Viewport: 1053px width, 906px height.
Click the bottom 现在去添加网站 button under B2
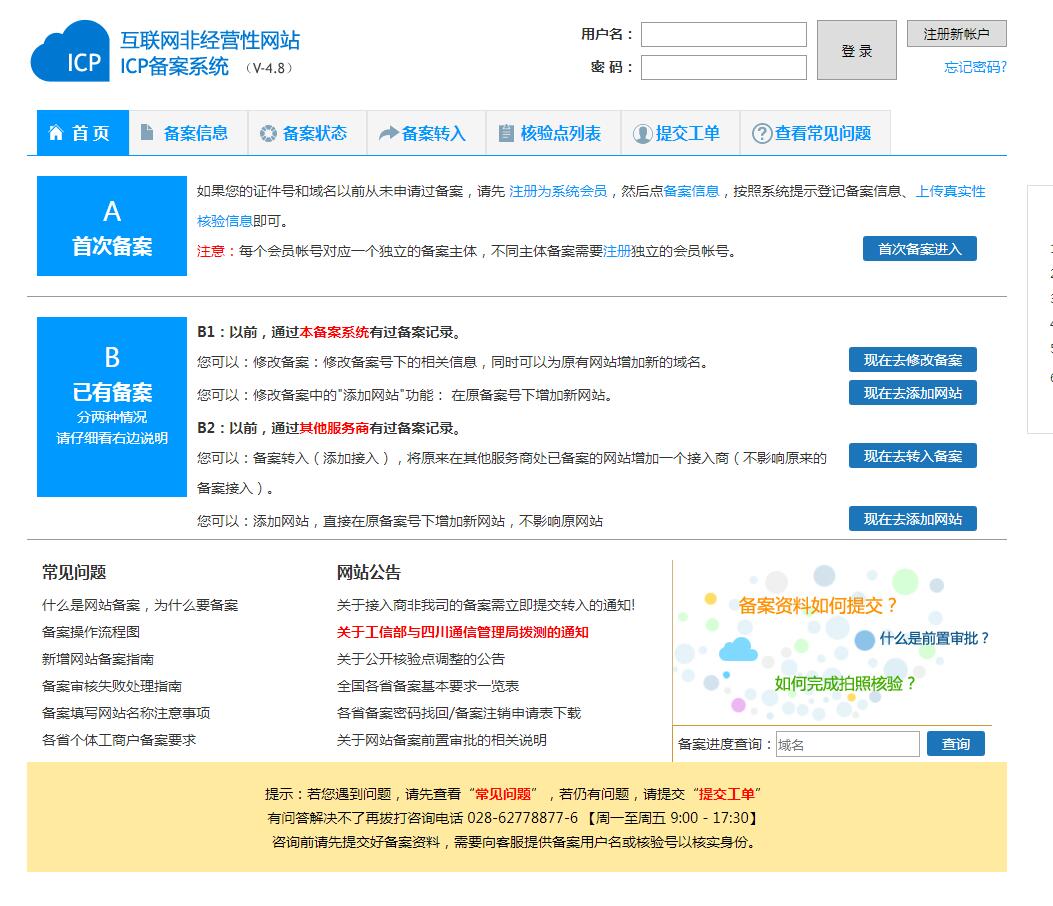913,519
